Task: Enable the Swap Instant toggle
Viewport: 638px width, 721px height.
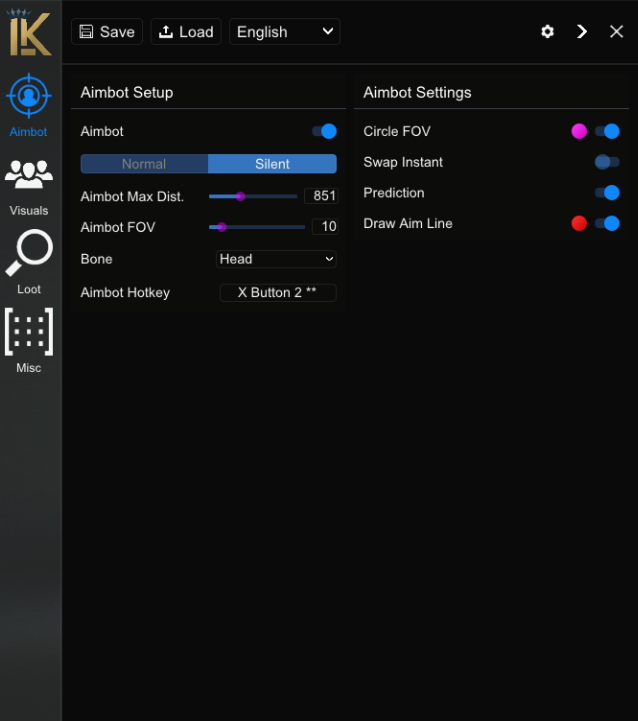Action: click(x=607, y=162)
